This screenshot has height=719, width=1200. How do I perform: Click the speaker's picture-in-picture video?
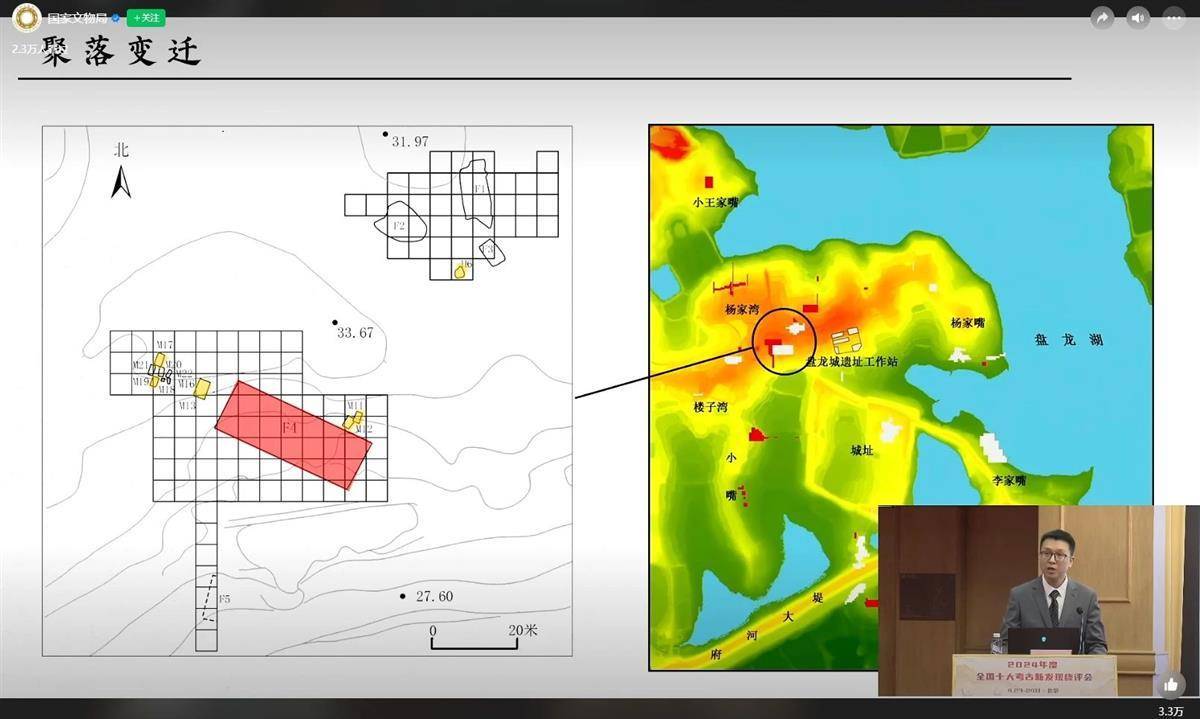(1038, 600)
